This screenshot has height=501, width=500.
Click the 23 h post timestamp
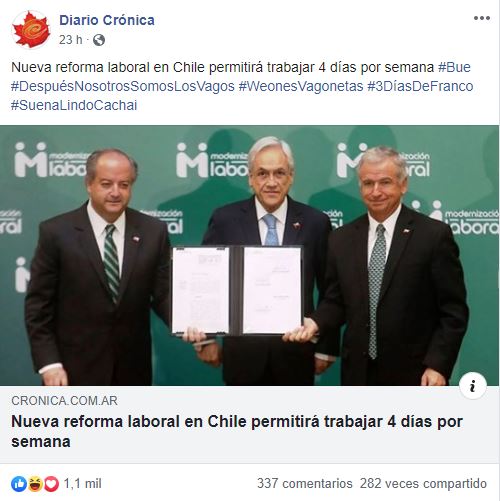70,40
